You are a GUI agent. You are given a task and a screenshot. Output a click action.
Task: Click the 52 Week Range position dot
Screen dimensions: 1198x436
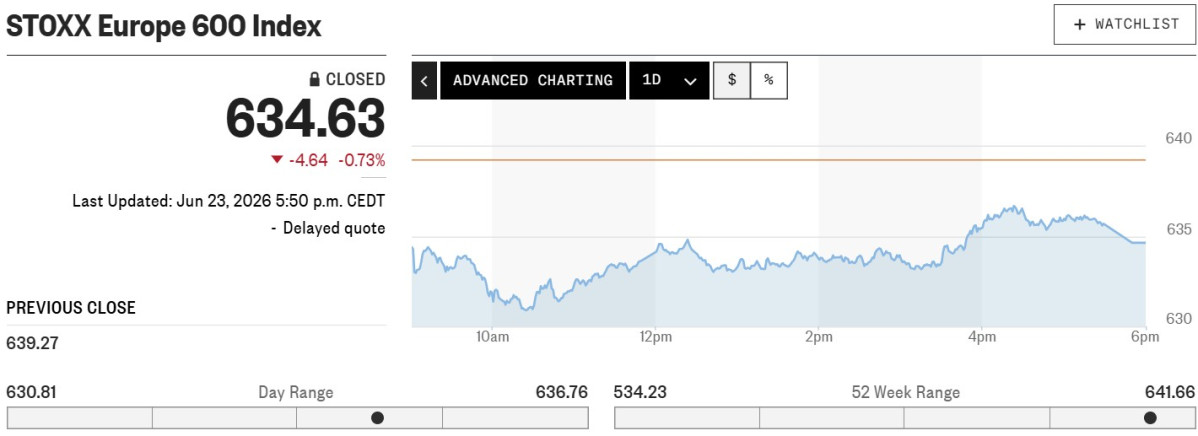coord(1150,418)
